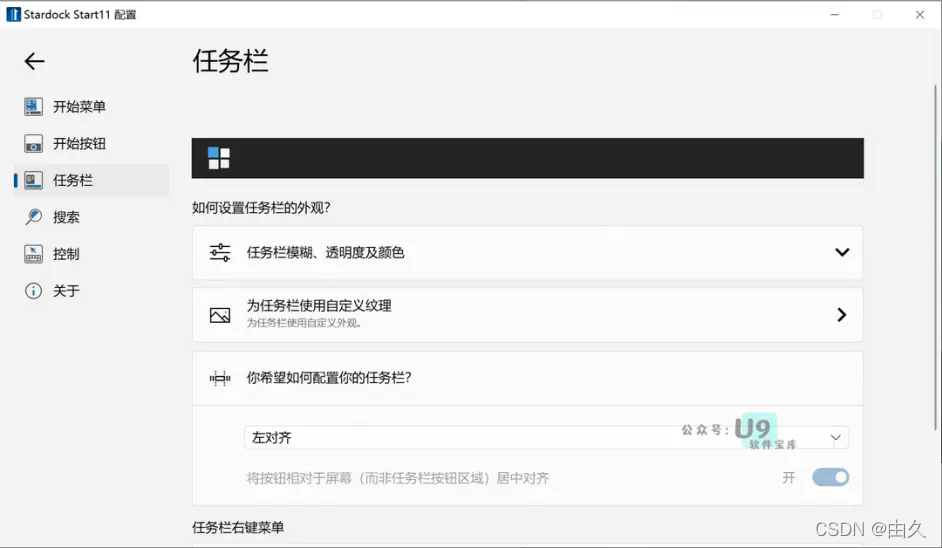Click the 搜索 magnifier icon
Screen dimensions: 942x548
tap(33, 217)
